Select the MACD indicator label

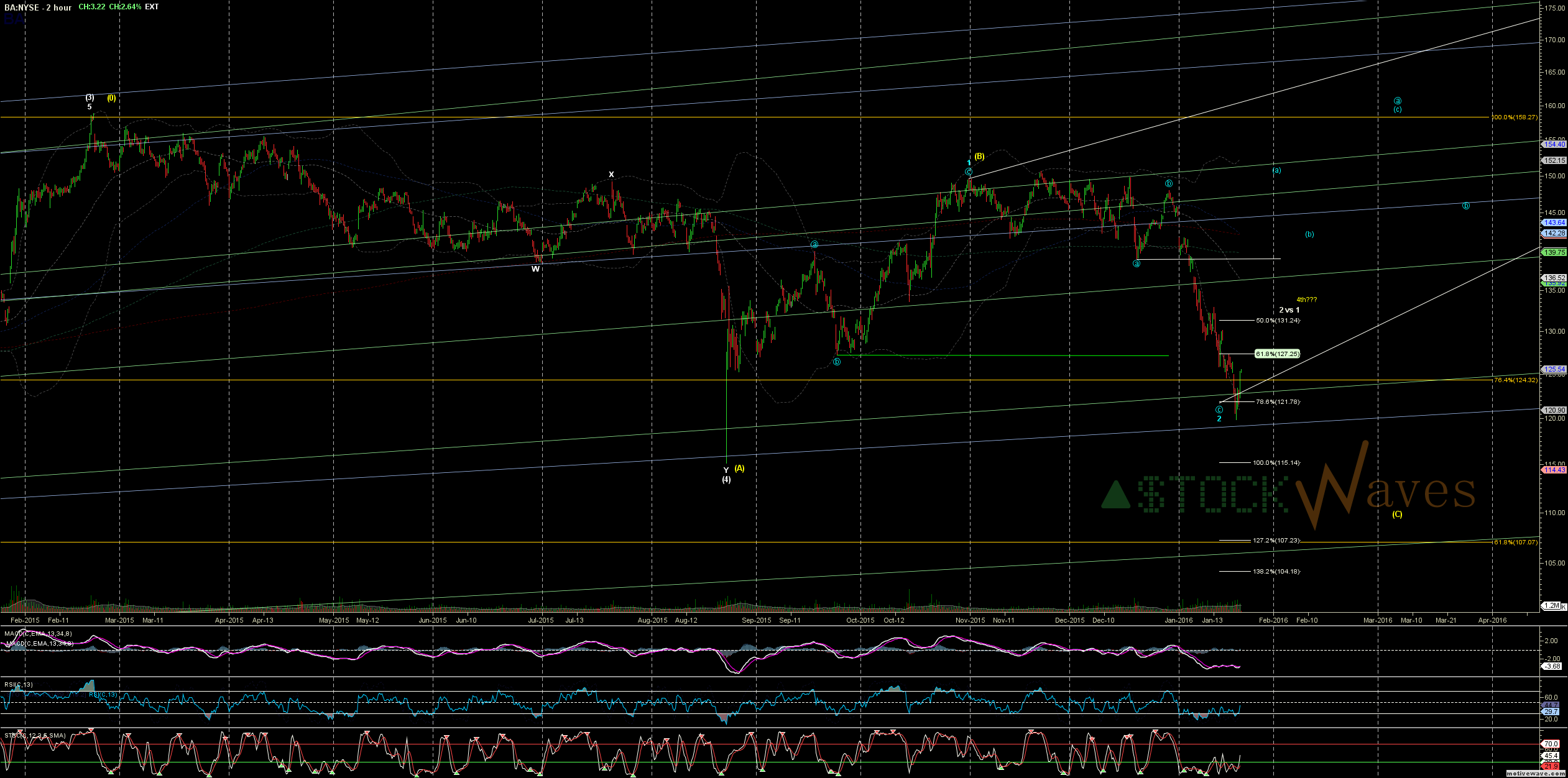pos(39,634)
